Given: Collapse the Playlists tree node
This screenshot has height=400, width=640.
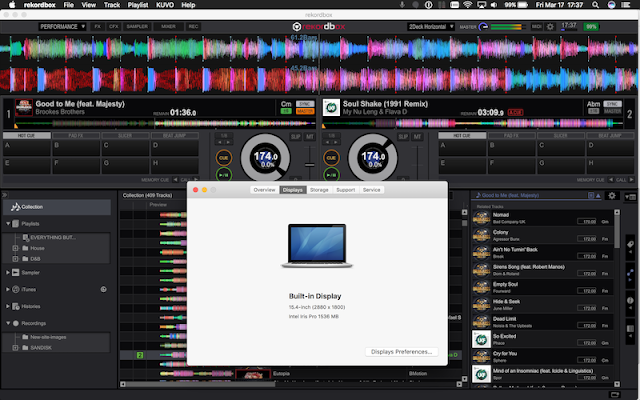Looking at the screenshot, I should pyautogui.click(x=8, y=224).
